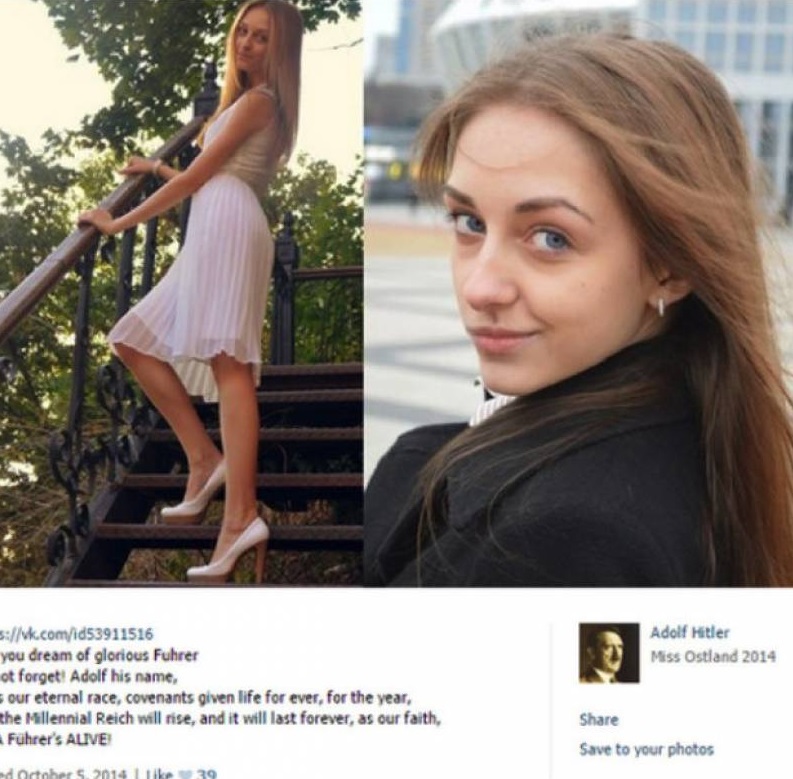Open the poster's name link beside the avatar
The height and width of the screenshot is (779, 793).
coord(690,632)
